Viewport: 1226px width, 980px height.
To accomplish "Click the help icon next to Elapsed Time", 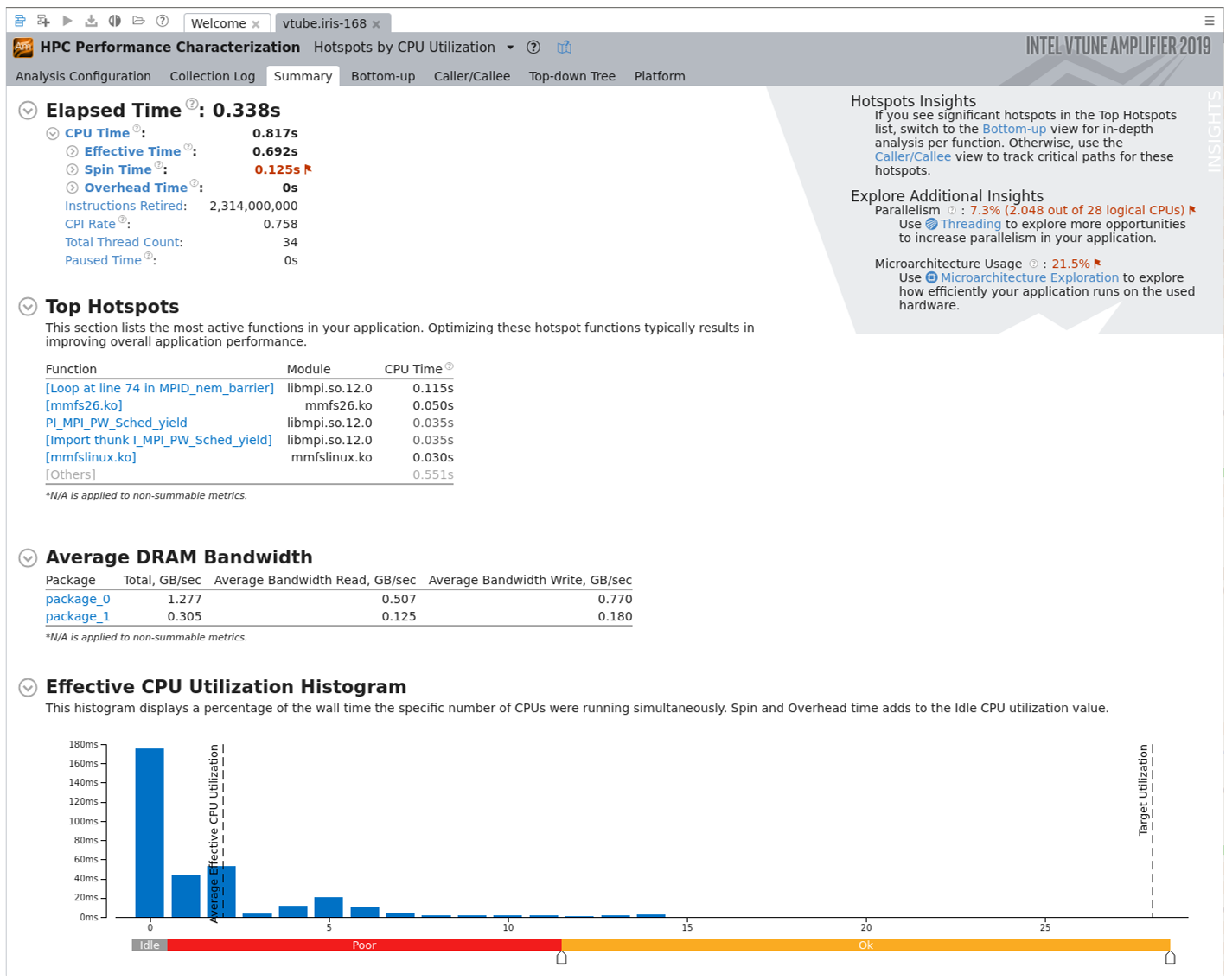I will (192, 104).
